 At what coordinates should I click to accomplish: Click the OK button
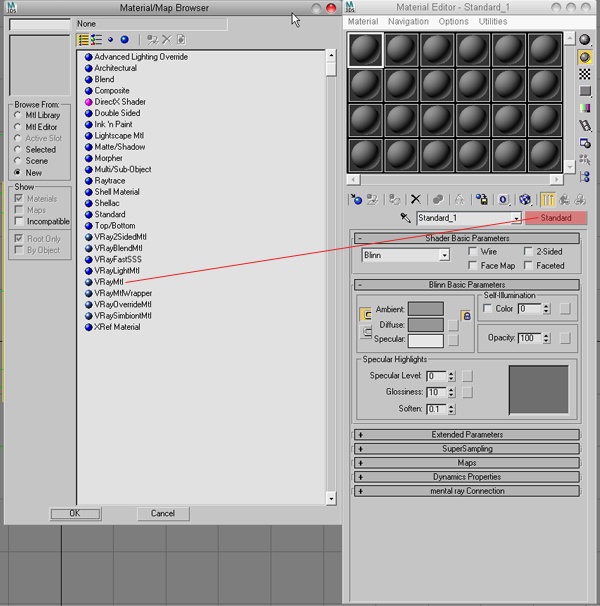tap(74, 513)
